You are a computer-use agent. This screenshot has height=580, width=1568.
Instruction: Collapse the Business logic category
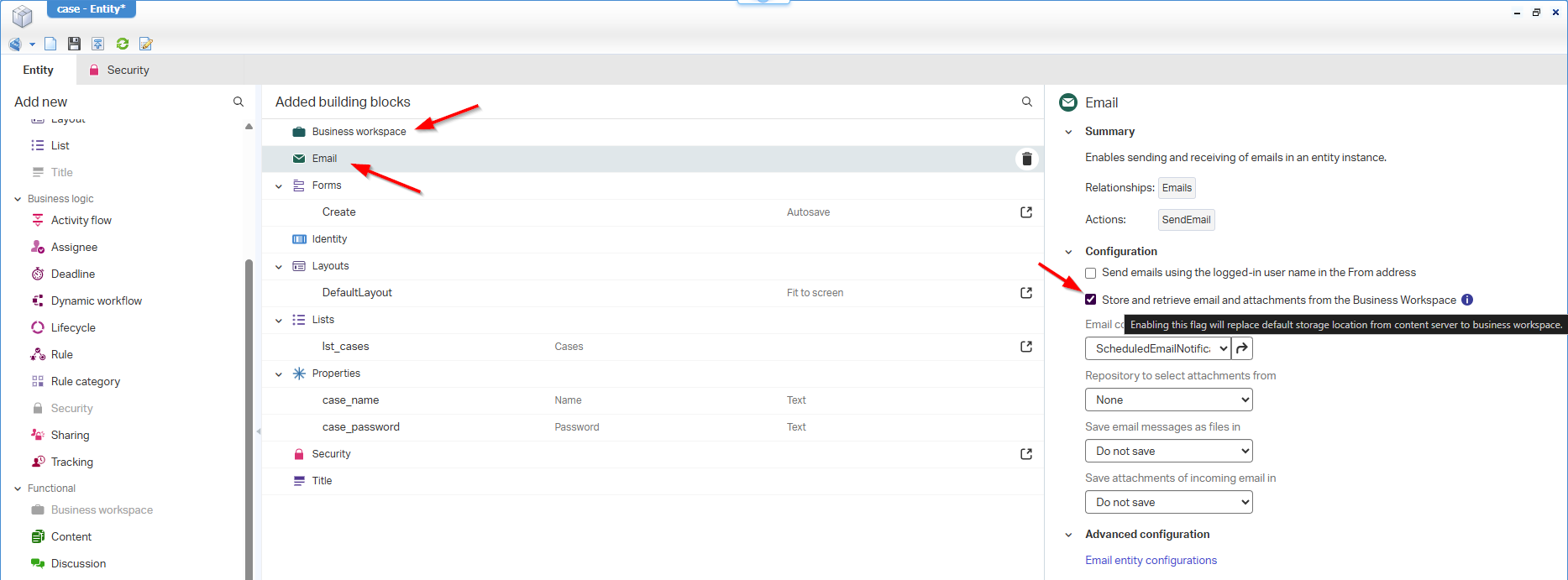(x=18, y=199)
